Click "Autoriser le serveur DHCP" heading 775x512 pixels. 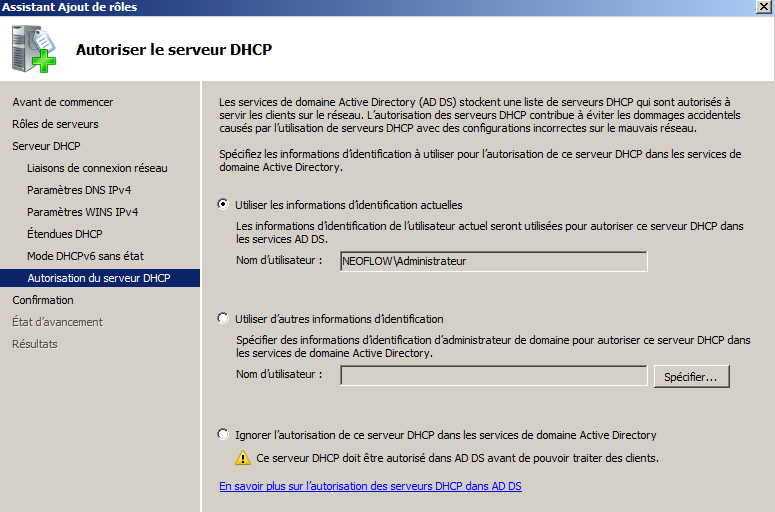[x=174, y=49]
